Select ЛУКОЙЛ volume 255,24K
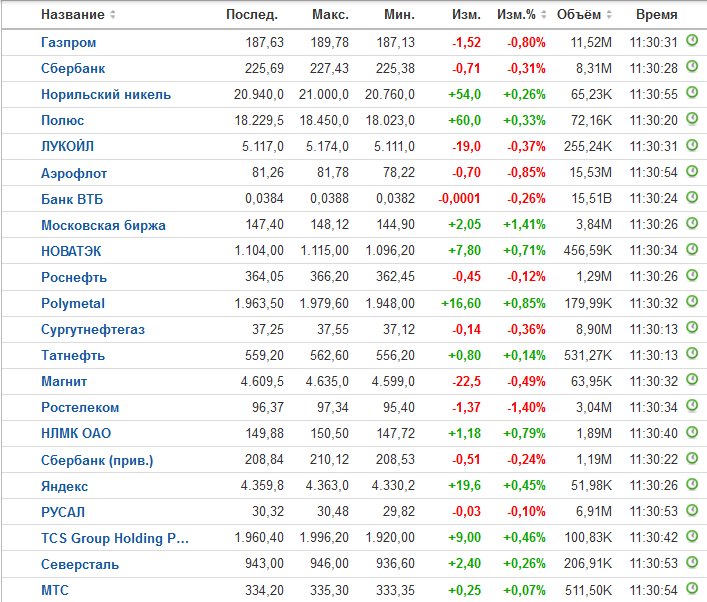The width and height of the screenshot is (707, 602). pyautogui.click(x=588, y=147)
